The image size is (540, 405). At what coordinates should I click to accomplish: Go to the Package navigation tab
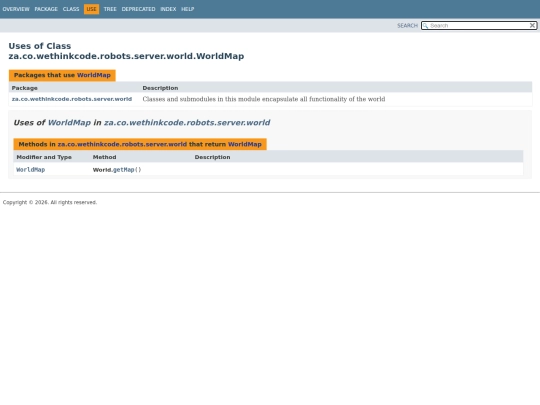tap(46, 9)
